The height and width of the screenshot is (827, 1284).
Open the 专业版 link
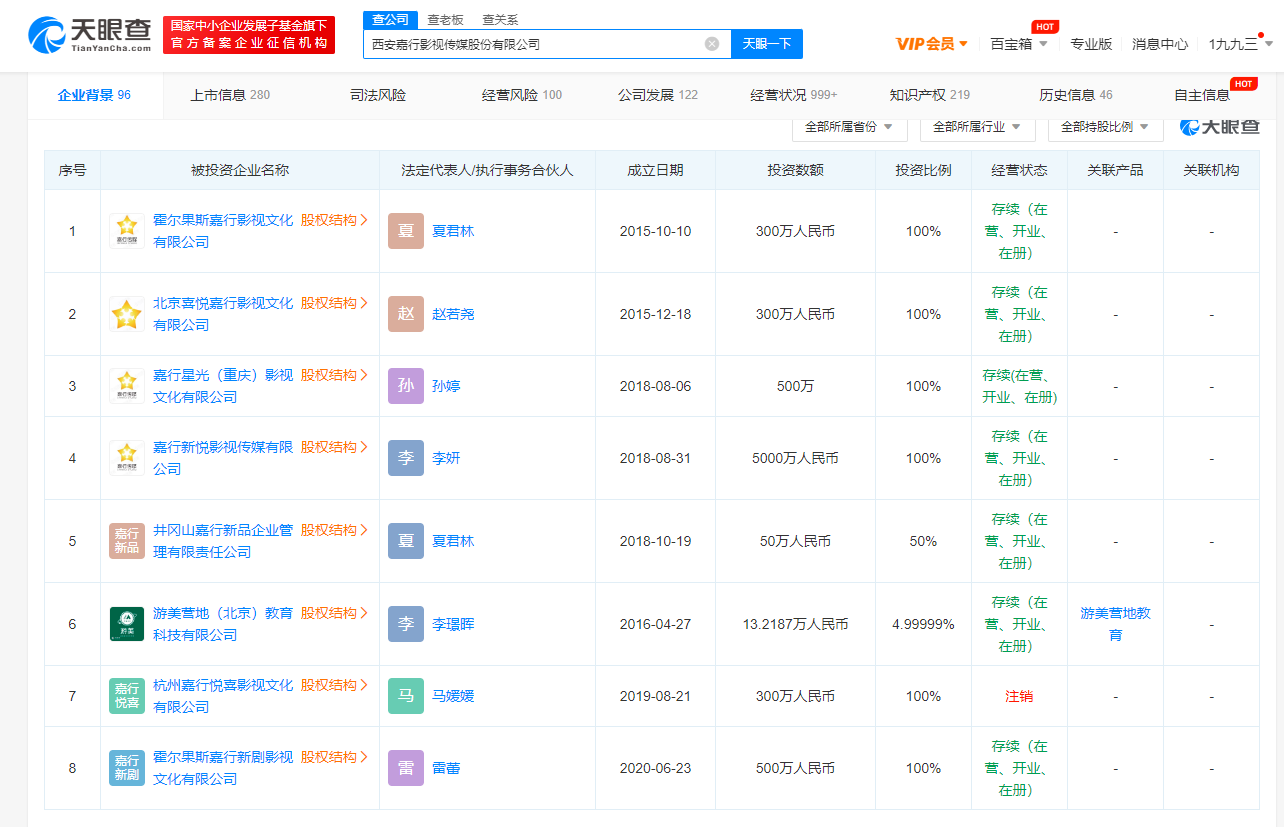(1091, 44)
